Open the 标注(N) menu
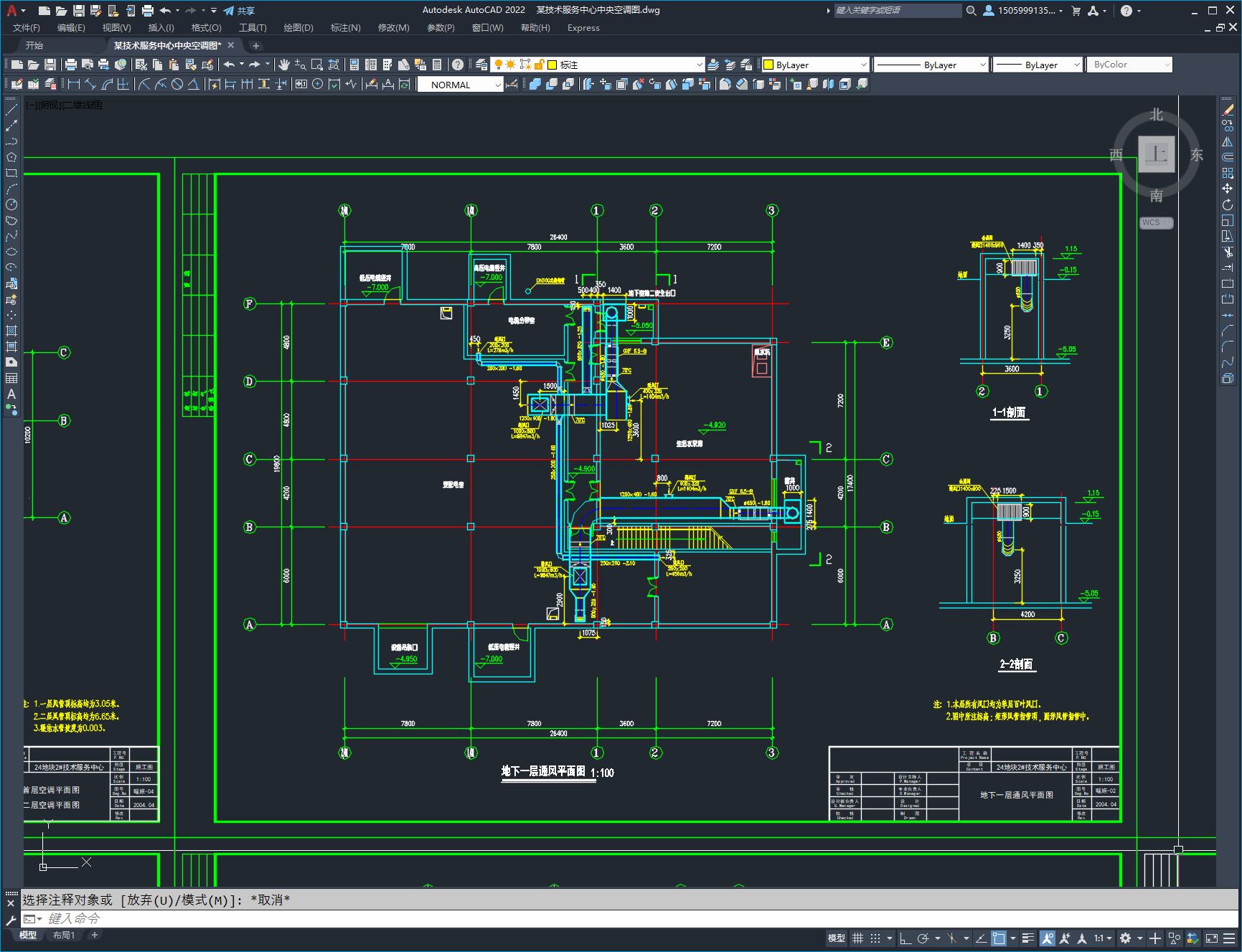 (345, 28)
